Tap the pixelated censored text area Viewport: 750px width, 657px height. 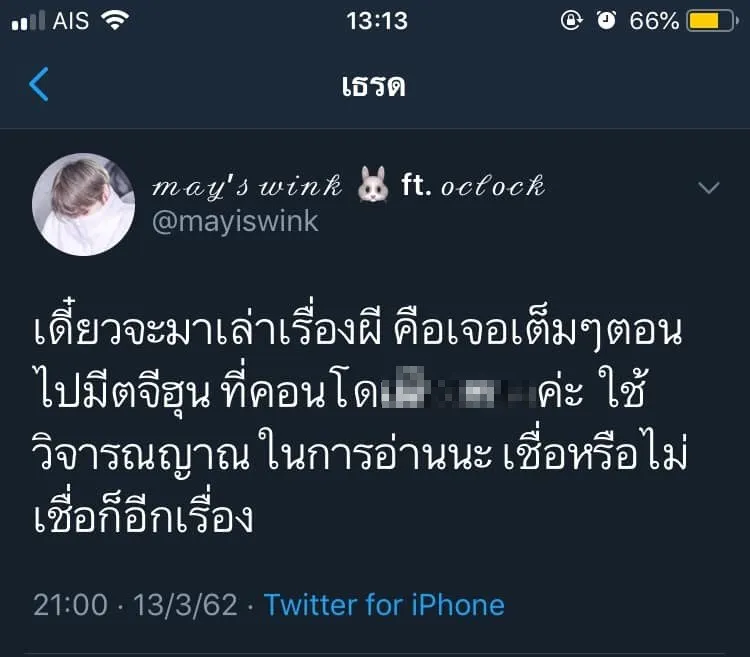pos(459,388)
